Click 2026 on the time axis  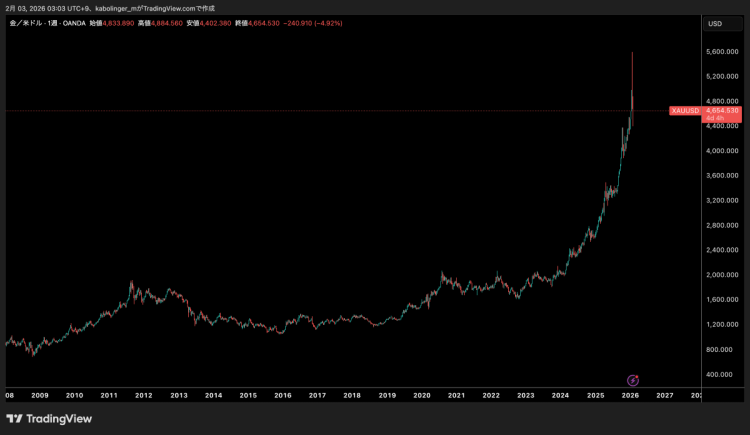click(630, 396)
